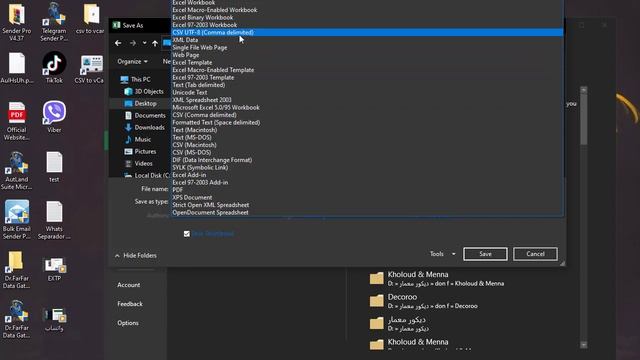Open Feedback in Excel backstage
The width and height of the screenshot is (640, 360).
point(130,304)
